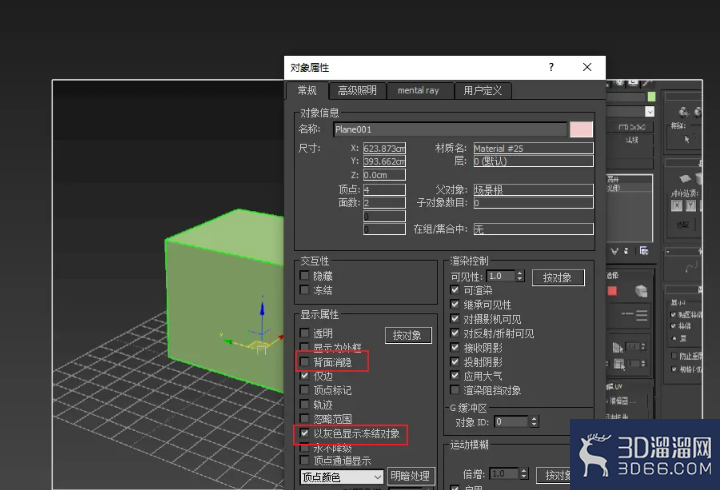Toggle the 透明 checkbox

coord(304,333)
